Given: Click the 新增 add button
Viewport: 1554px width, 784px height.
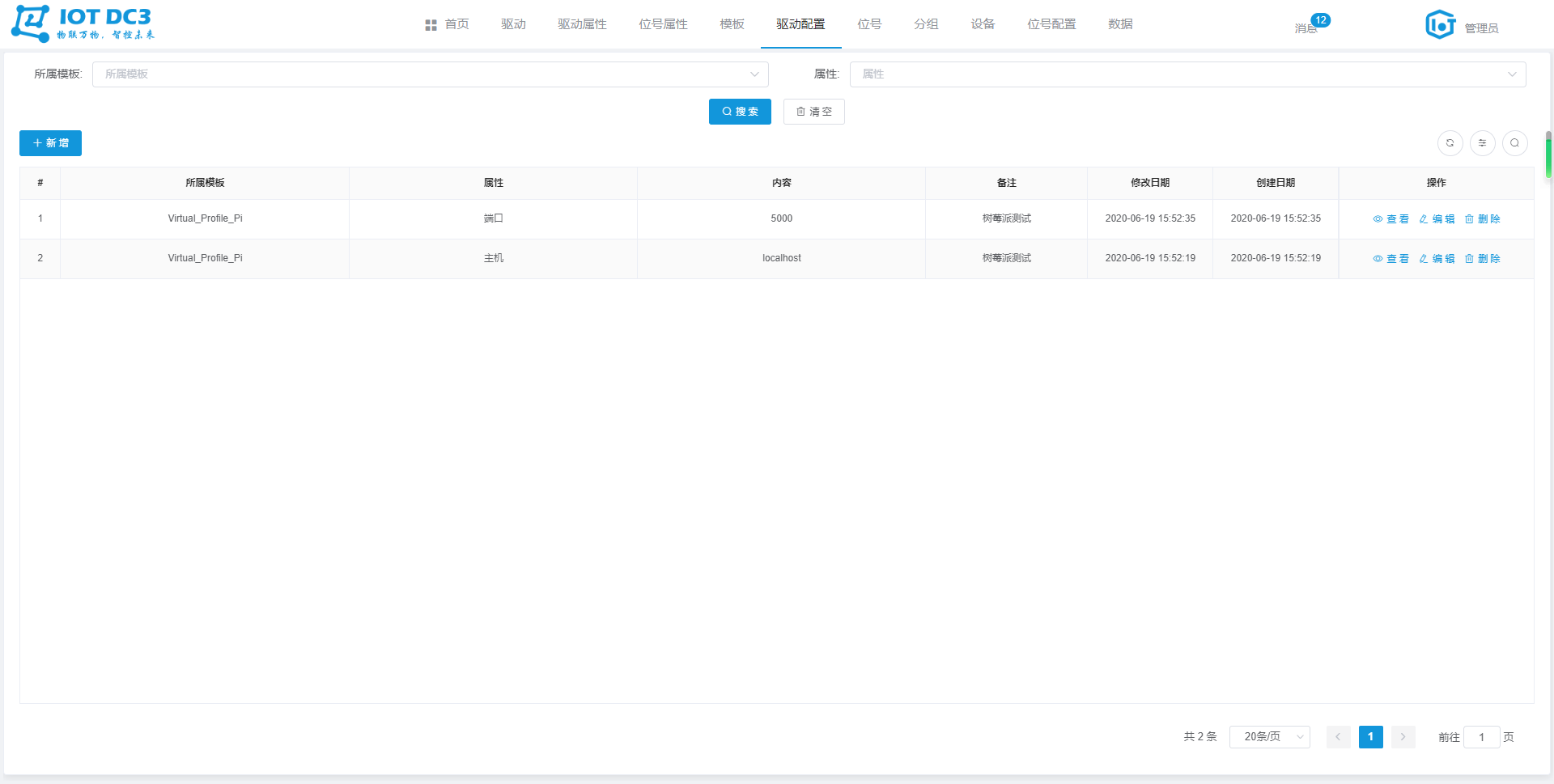Looking at the screenshot, I should 50,143.
